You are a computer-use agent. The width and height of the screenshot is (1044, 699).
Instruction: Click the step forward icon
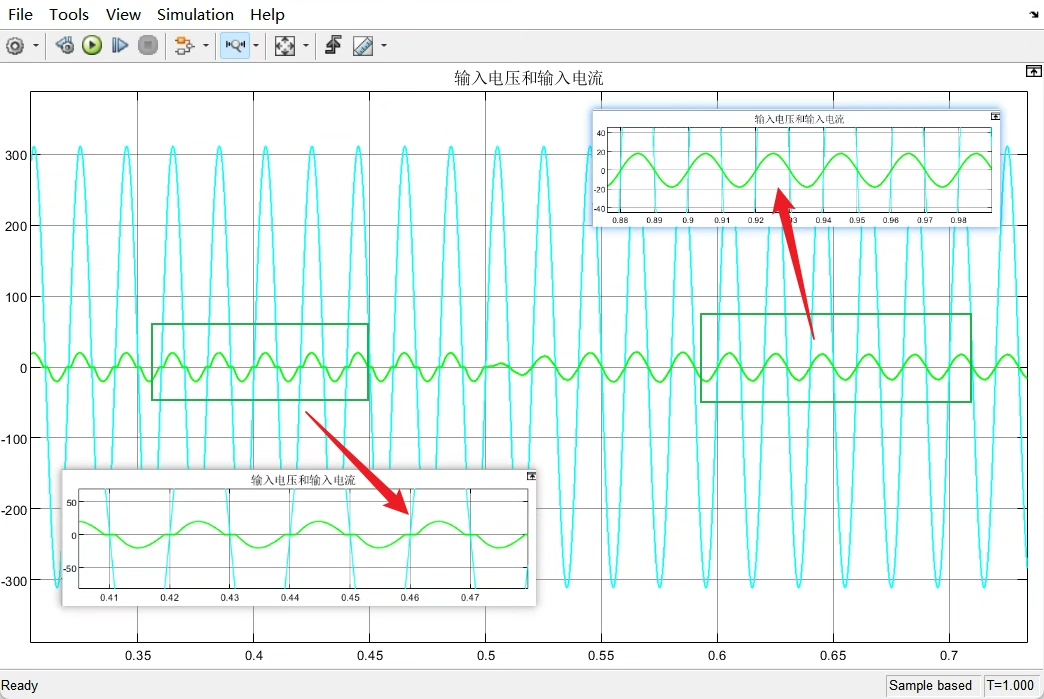point(119,45)
